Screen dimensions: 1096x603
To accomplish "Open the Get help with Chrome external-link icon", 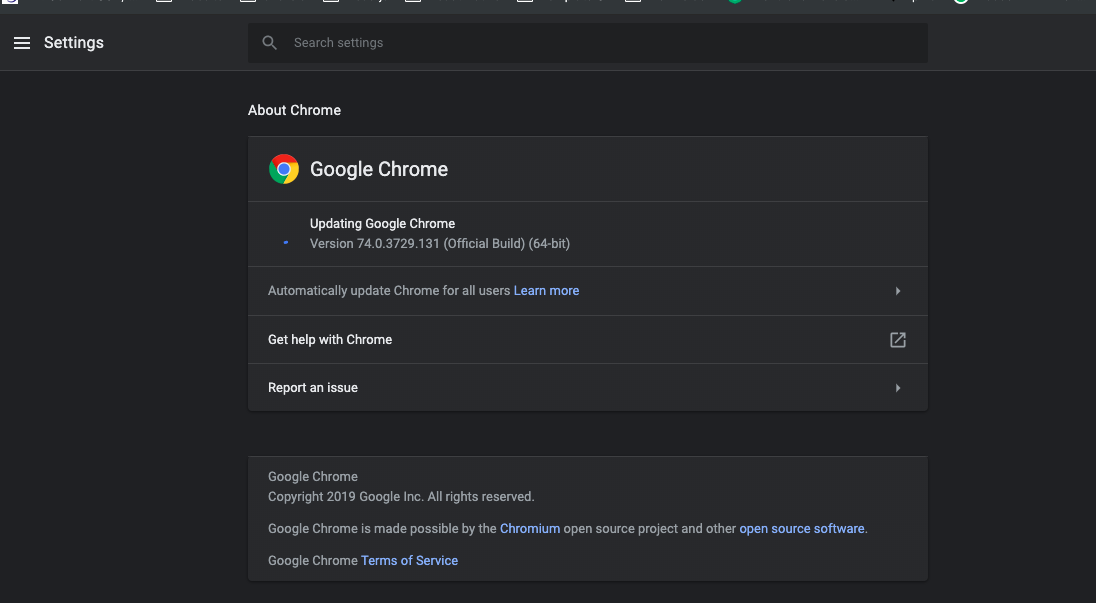I will click(x=897, y=340).
